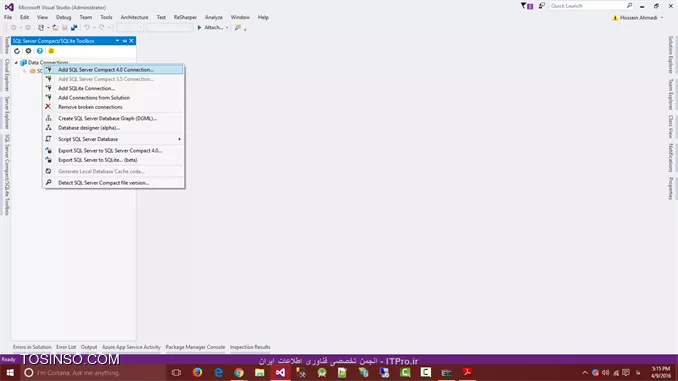Image resolution: width=678 pixels, height=381 pixels.
Task: Click the Open File toolbar icon
Action: point(55,28)
